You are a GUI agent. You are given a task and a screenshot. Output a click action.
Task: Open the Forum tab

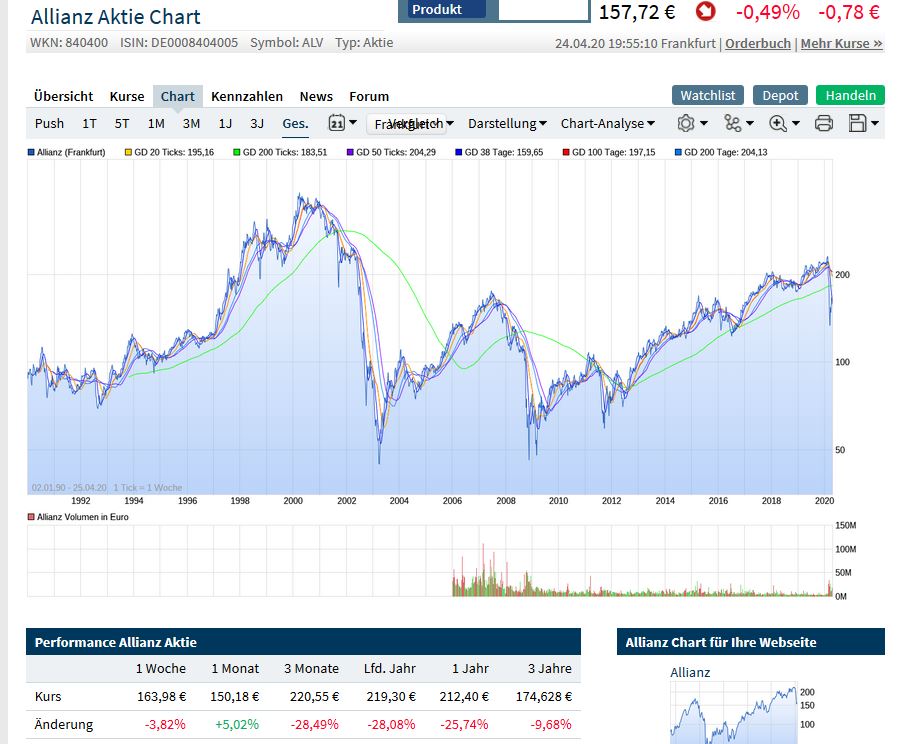tap(369, 96)
